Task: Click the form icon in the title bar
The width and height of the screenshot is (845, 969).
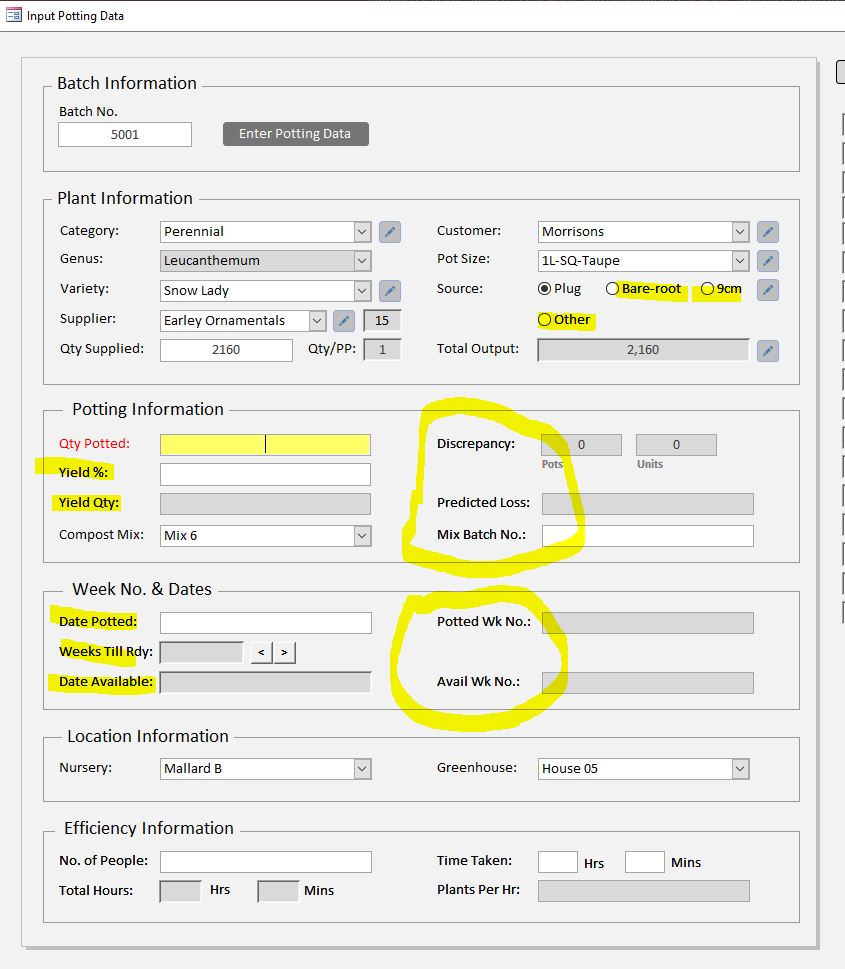Action: pyautogui.click(x=14, y=16)
